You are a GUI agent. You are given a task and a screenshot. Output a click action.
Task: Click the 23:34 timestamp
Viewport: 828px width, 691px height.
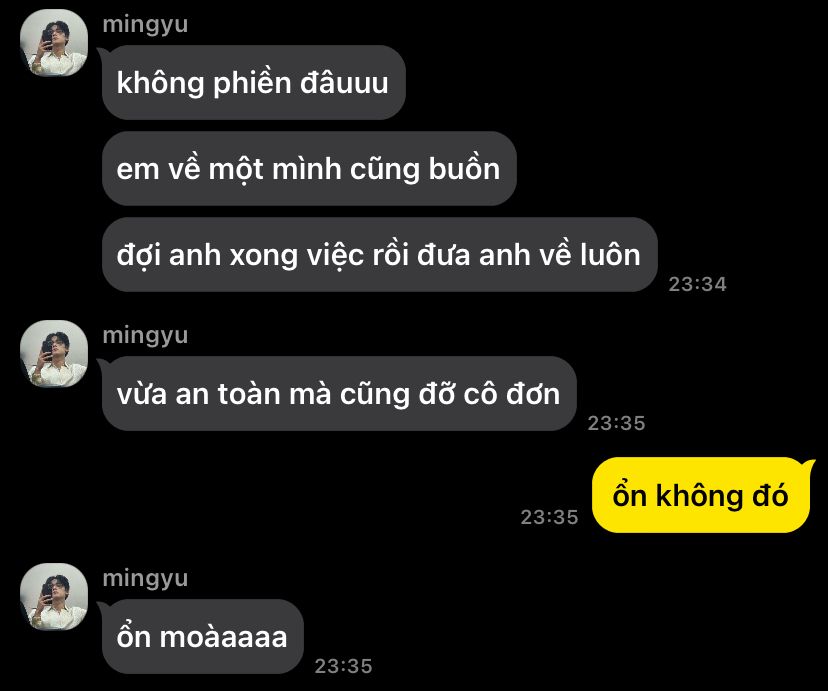[x=698, y=284]
